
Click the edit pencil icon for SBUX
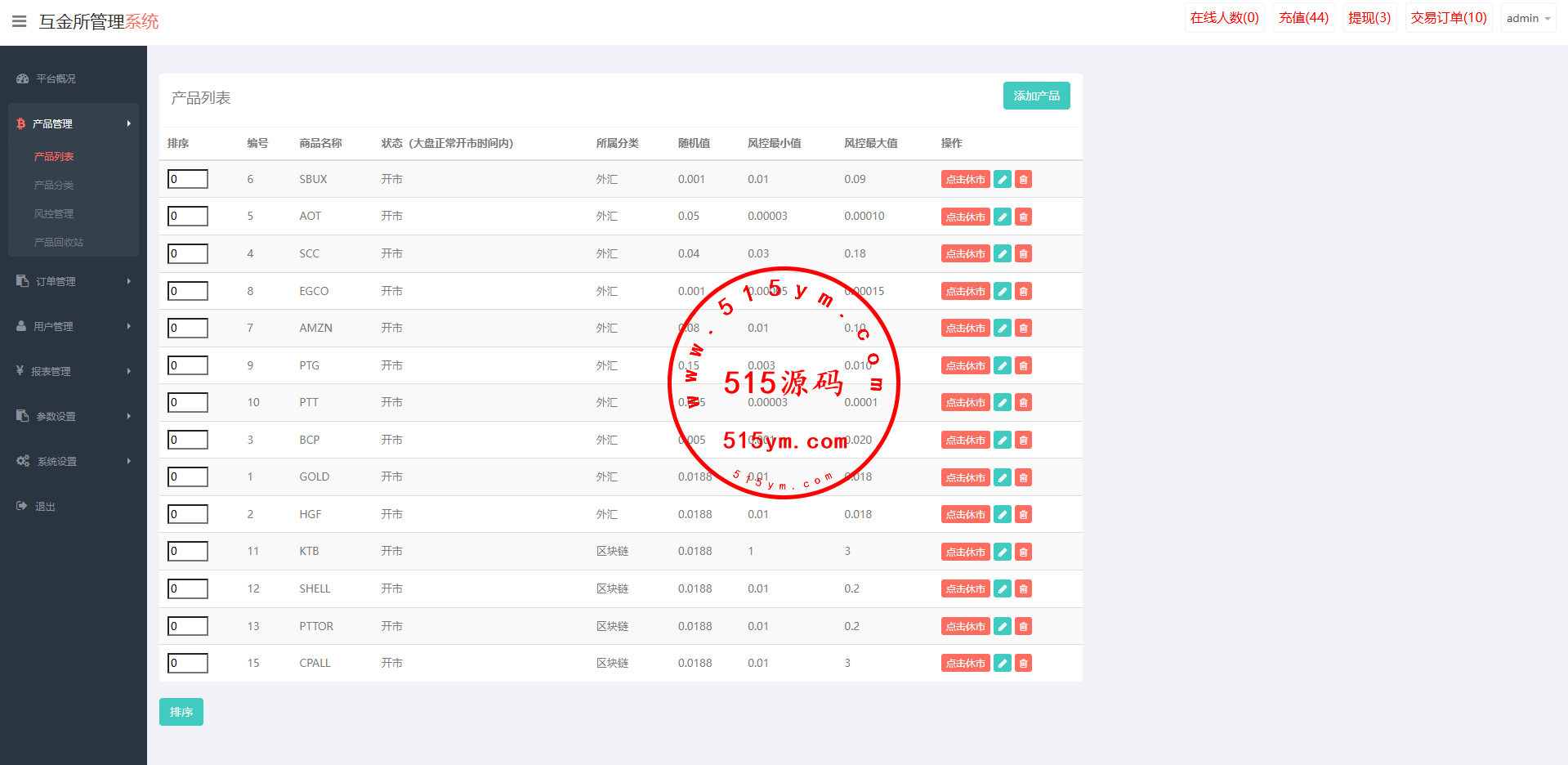click(1002, 180)
